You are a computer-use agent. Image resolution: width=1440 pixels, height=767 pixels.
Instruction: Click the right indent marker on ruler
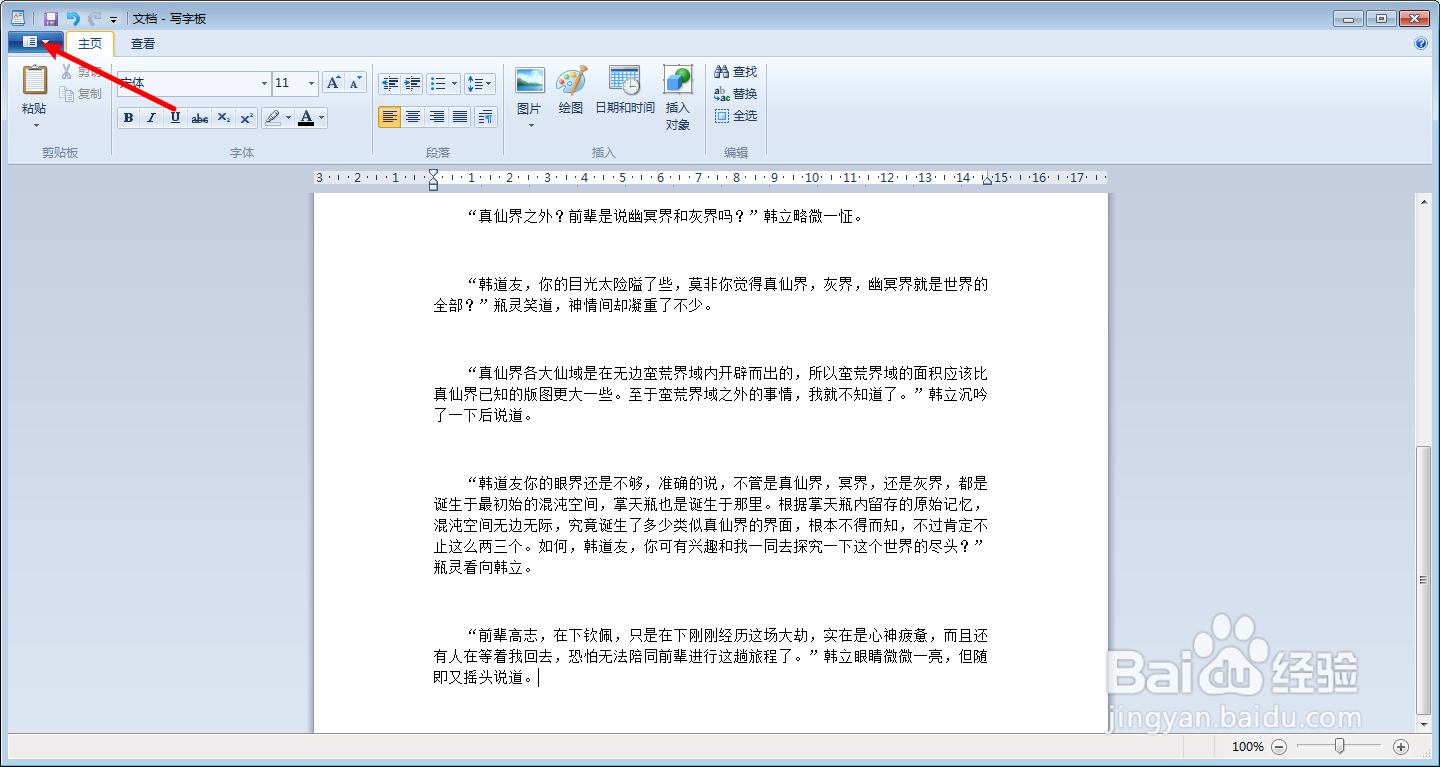[987, 181]
